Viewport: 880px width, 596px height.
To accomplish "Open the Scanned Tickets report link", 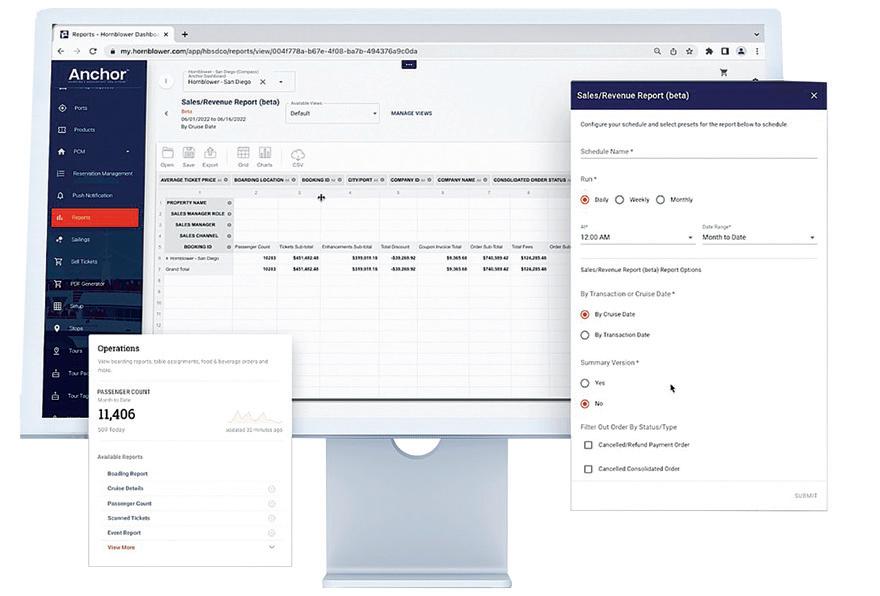I will (x=129, y=518).
